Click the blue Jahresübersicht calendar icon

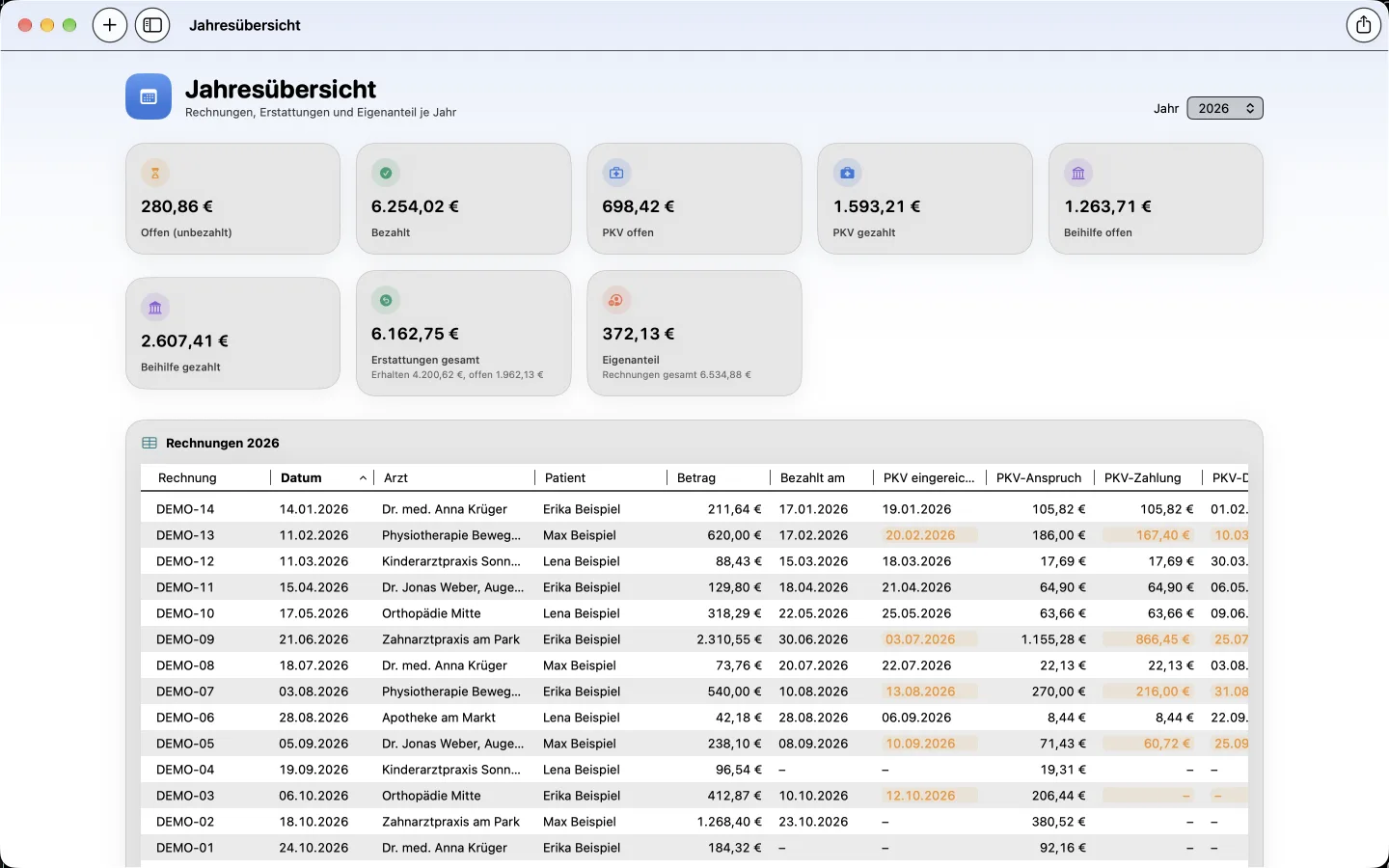[149, 96]
